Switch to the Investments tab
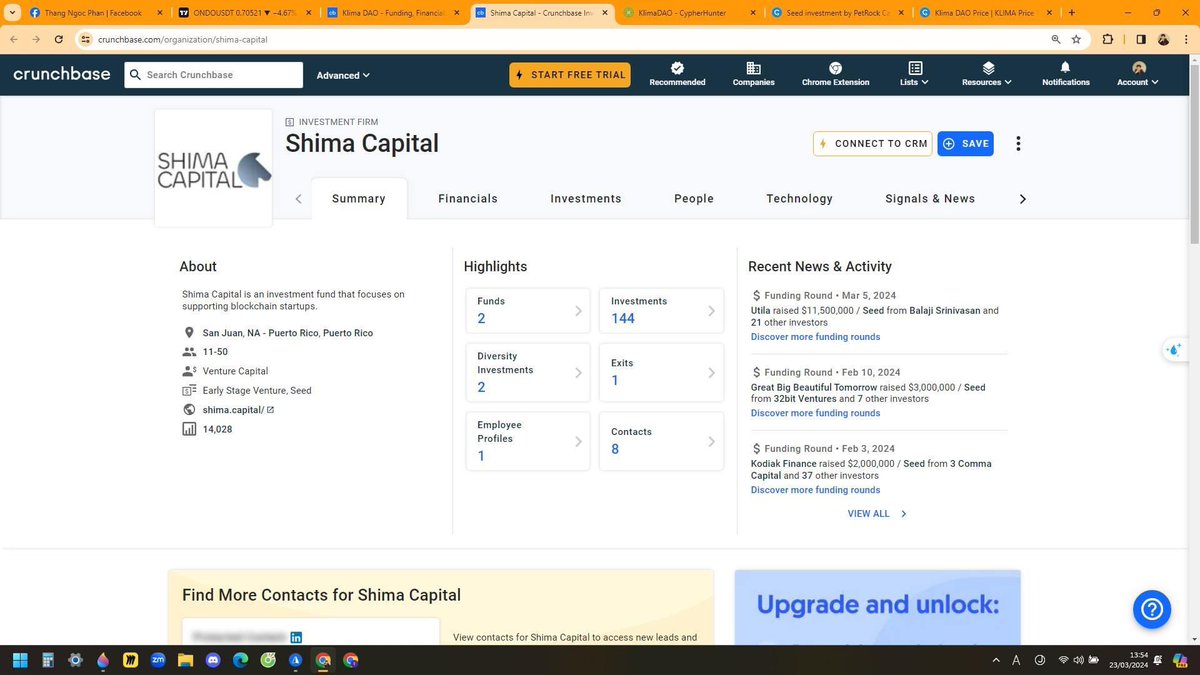1200x675 pixels. click(586, 199)
